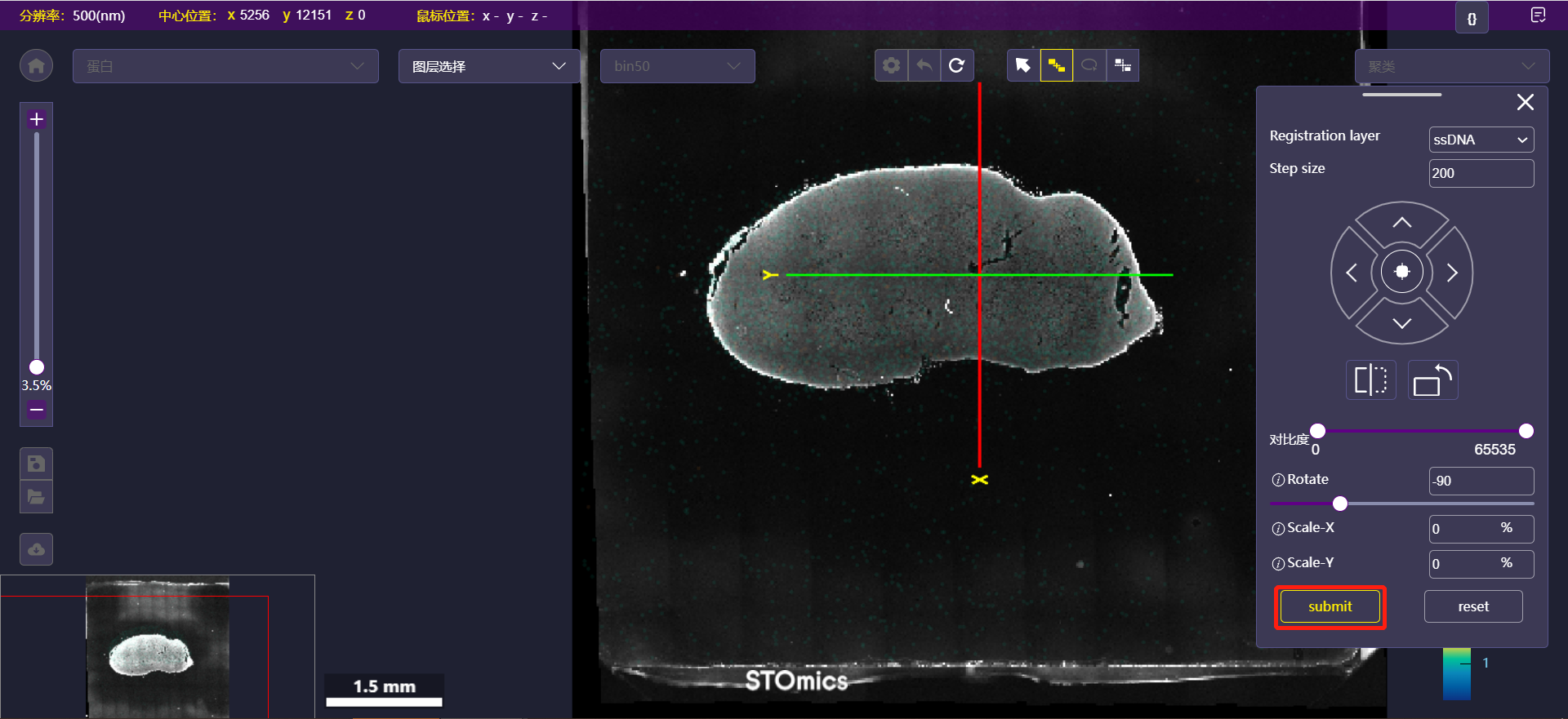Click the center target button on pad
This screenshot has height=719, width=1568.
coord(1401,272)
